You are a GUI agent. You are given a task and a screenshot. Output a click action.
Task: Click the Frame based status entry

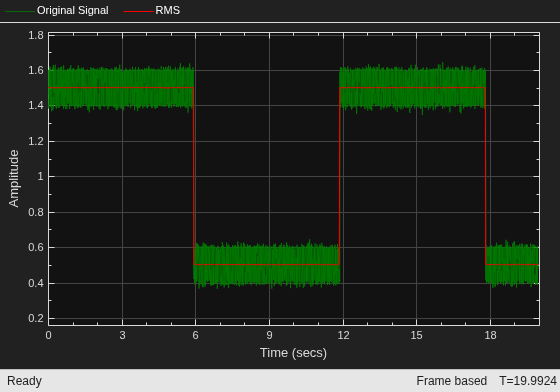(451, 381)
